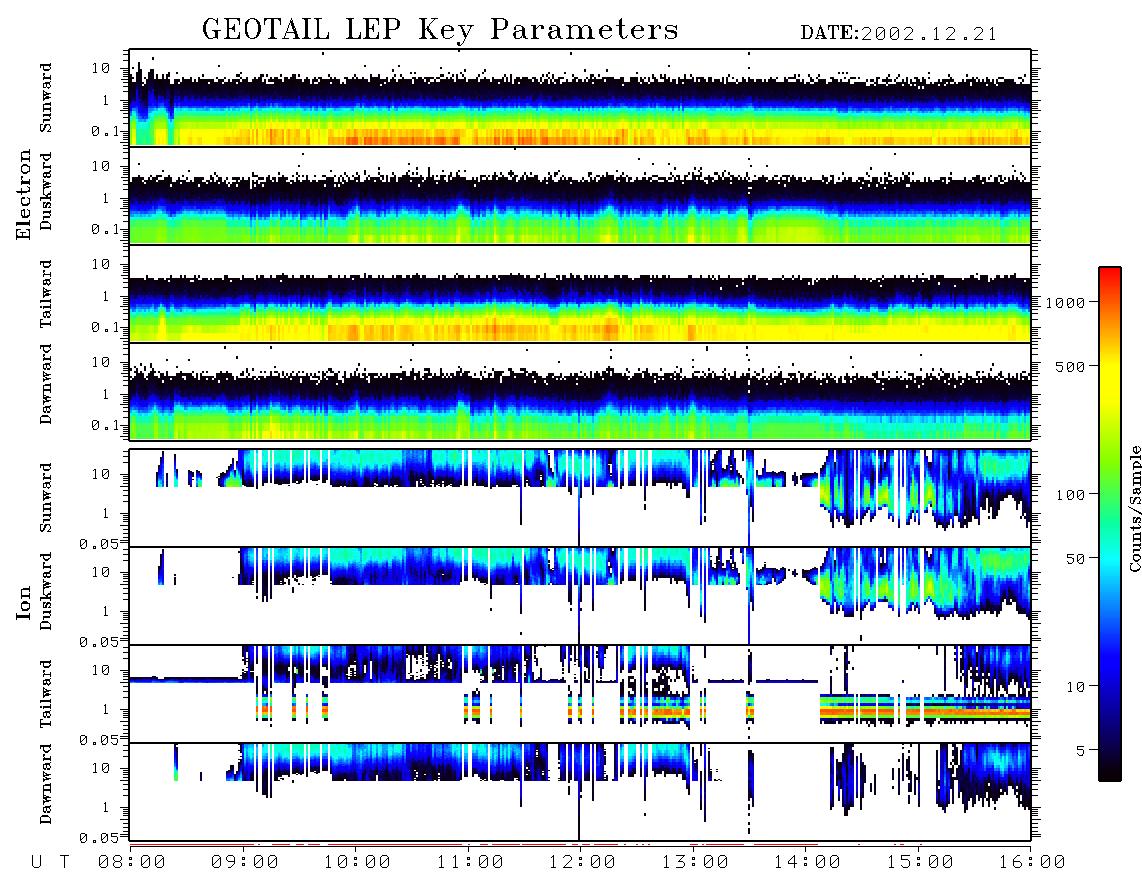Click the Ion Dawnward spectrogram panel

tap(580, 791)
